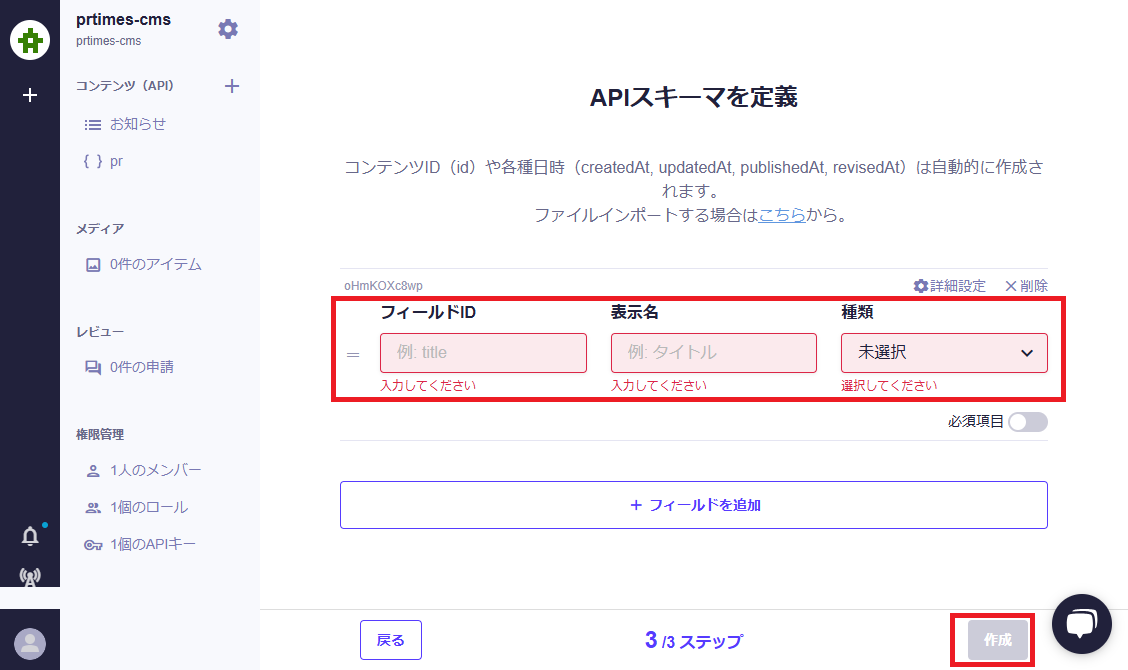Open 詳細設定 for the field
The width and height of the screenshot is (1128, 670).
point(950,286)
